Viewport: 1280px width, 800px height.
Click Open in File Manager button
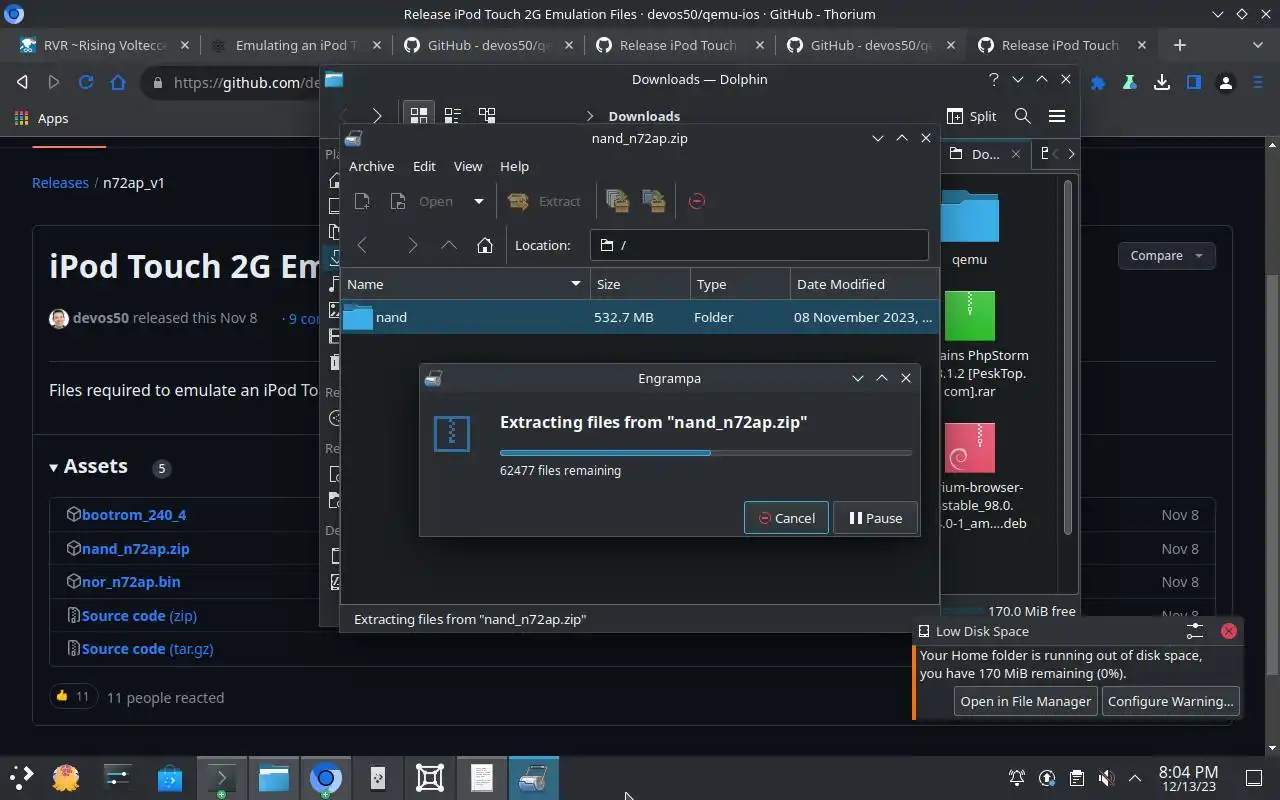pyautogui.click(x=1025, y=701)
